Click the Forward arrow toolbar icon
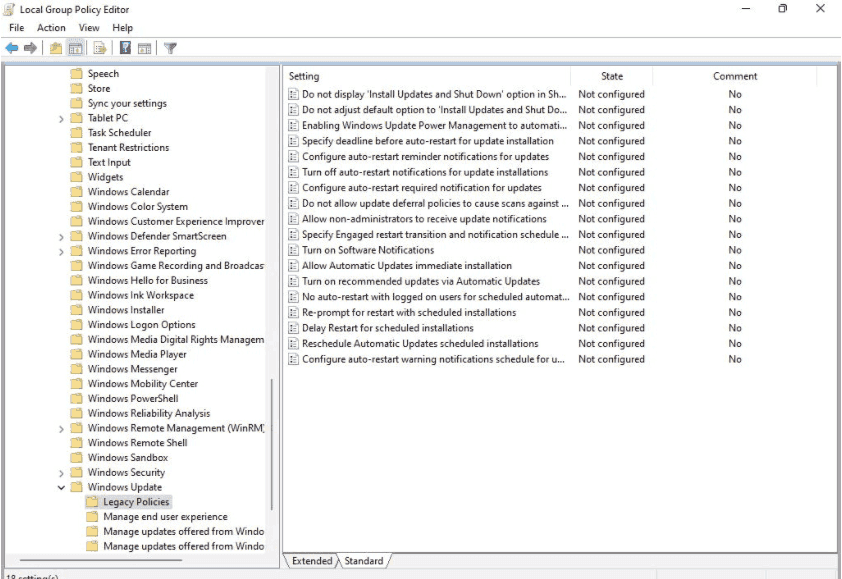 pyautogui.click(x=30, y=48)
